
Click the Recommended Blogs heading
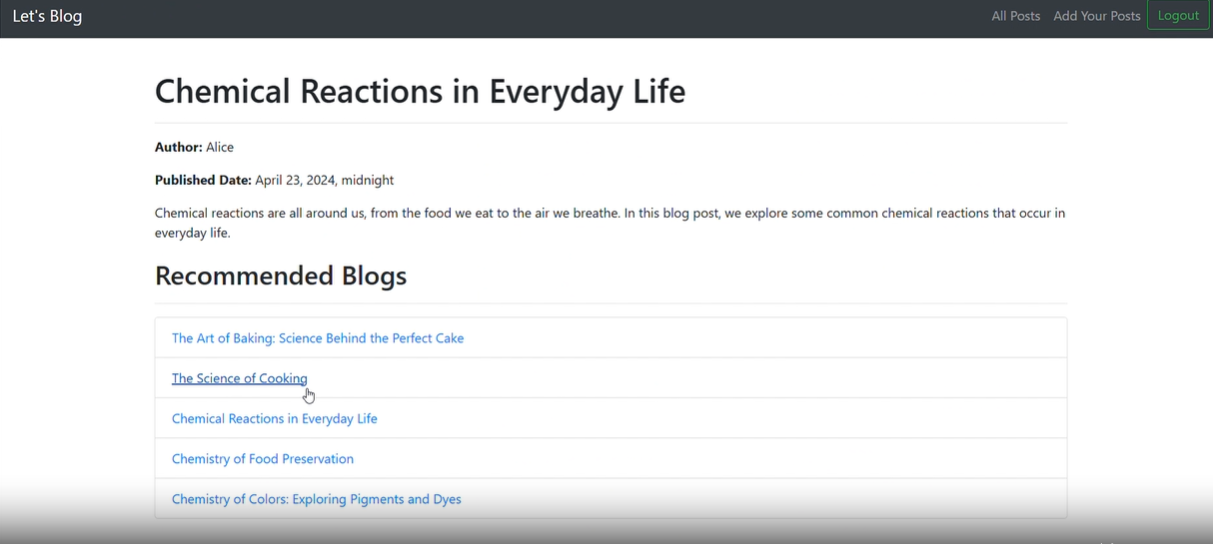pos(280,276)
